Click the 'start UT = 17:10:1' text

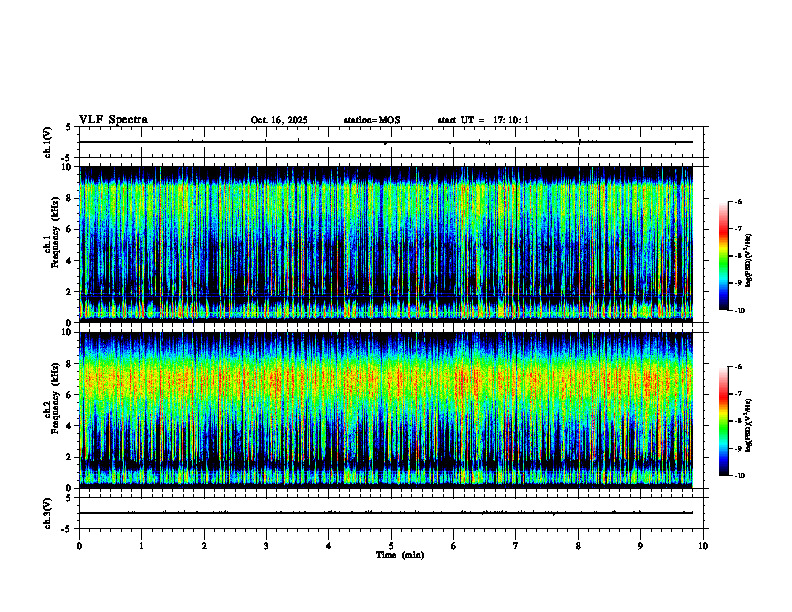pos(483,120)
